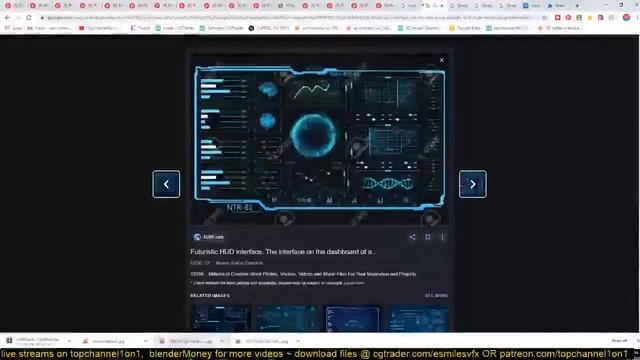Screen dimensions: 640x360
Task: Advance to the next image with right arrow
Action: coord(472,184)
